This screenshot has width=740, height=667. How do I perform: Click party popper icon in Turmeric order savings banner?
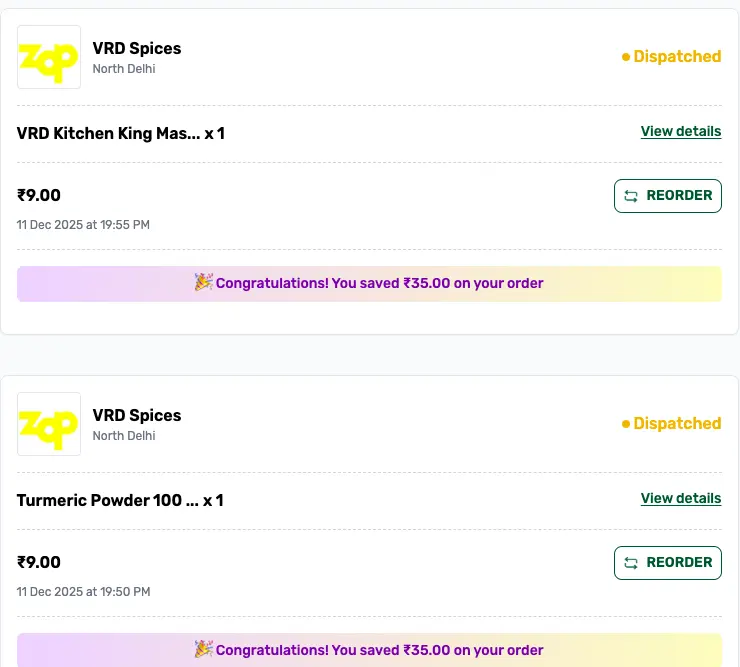(x=203, y=650)
